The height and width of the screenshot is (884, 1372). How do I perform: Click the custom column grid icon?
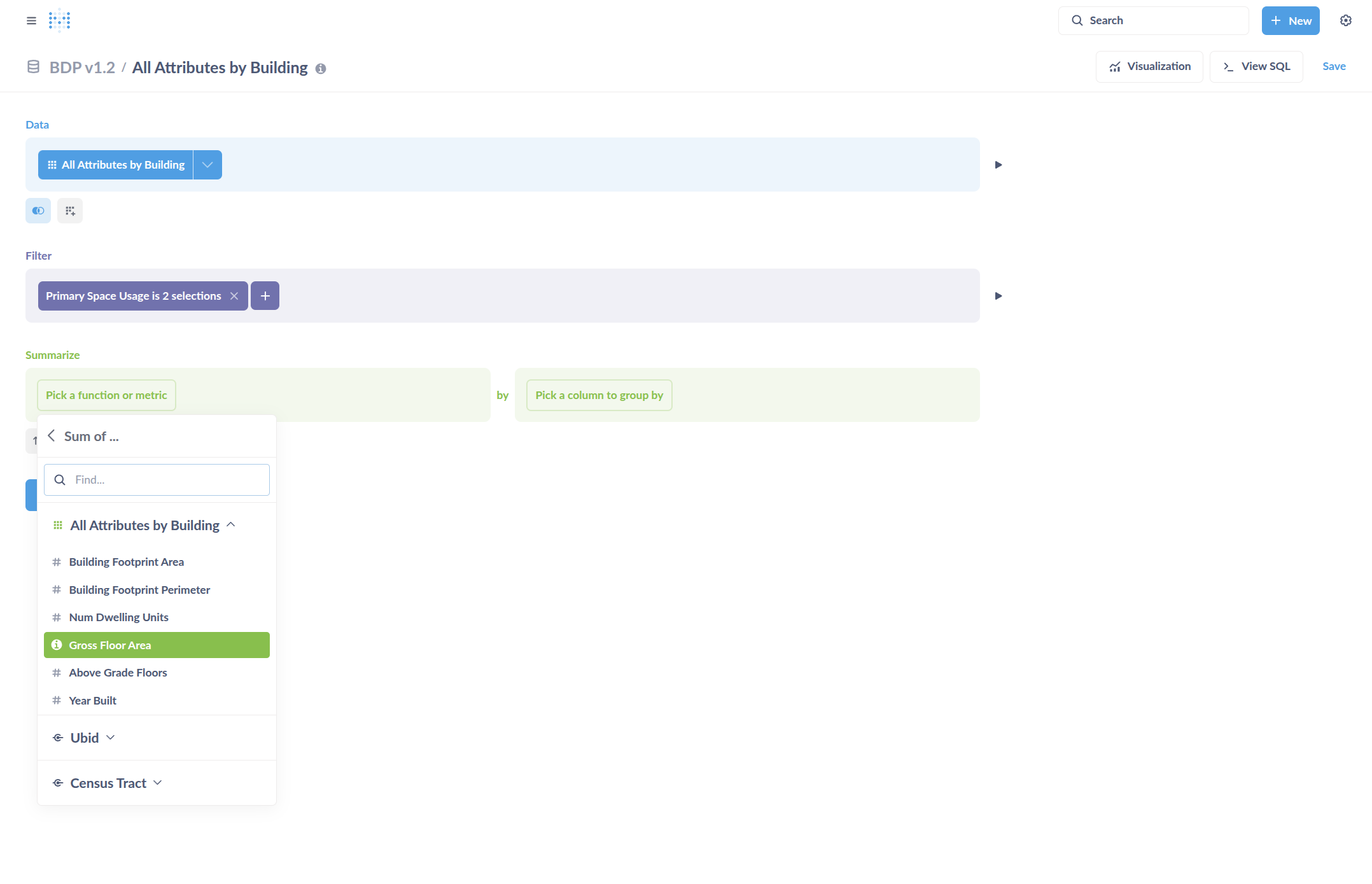(x=70, y=211)
